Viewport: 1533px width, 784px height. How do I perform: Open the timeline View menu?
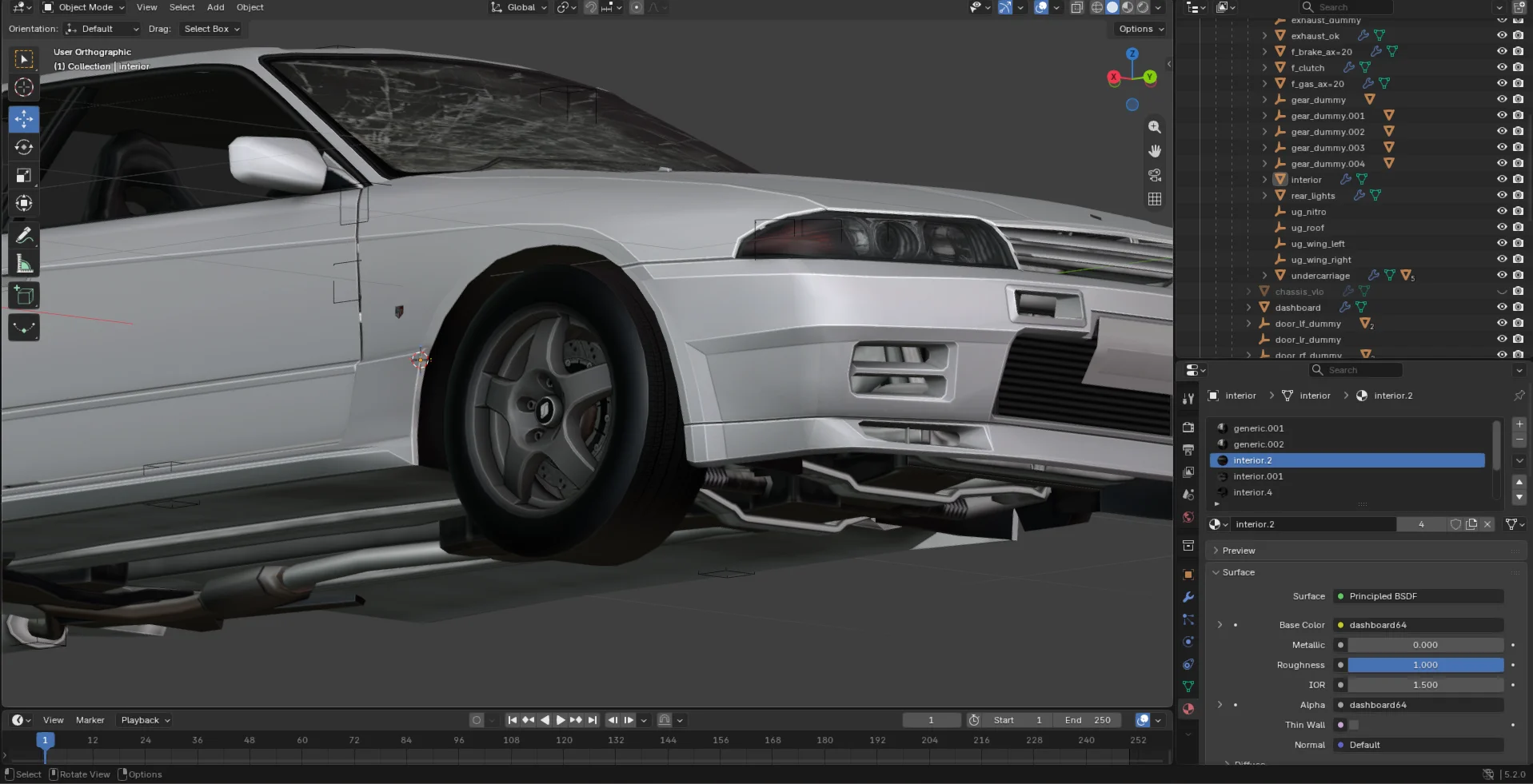[x=54, y=720]
